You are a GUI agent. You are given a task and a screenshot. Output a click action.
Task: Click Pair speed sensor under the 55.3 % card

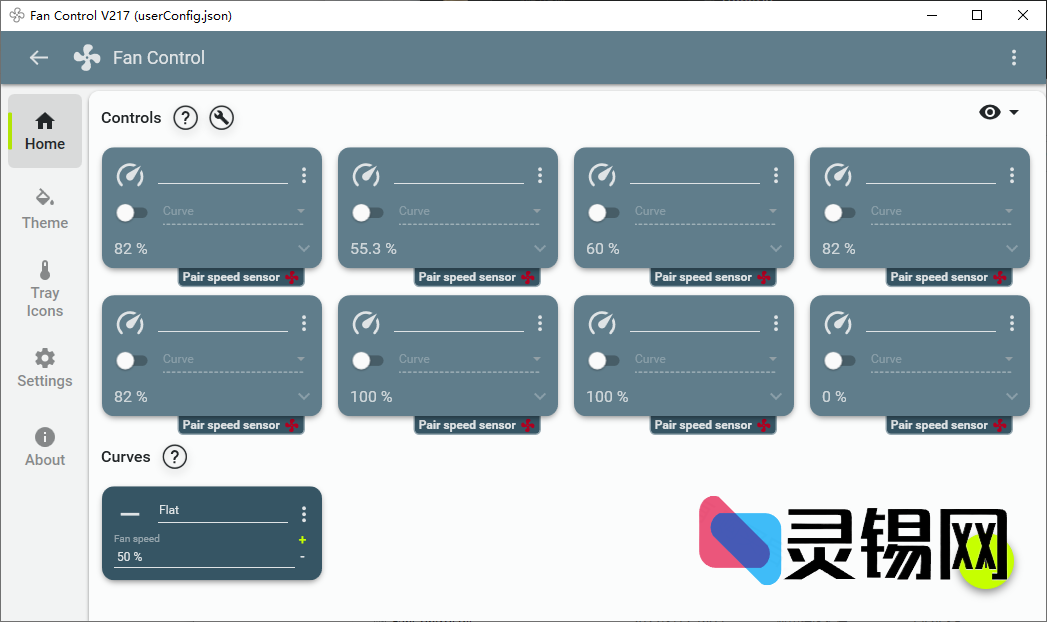coord(467,277)
